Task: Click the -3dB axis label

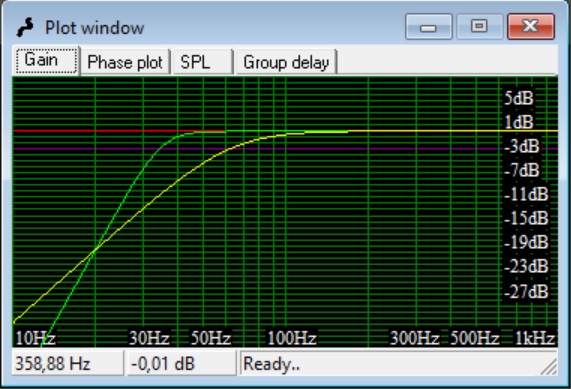Action: 522,146
